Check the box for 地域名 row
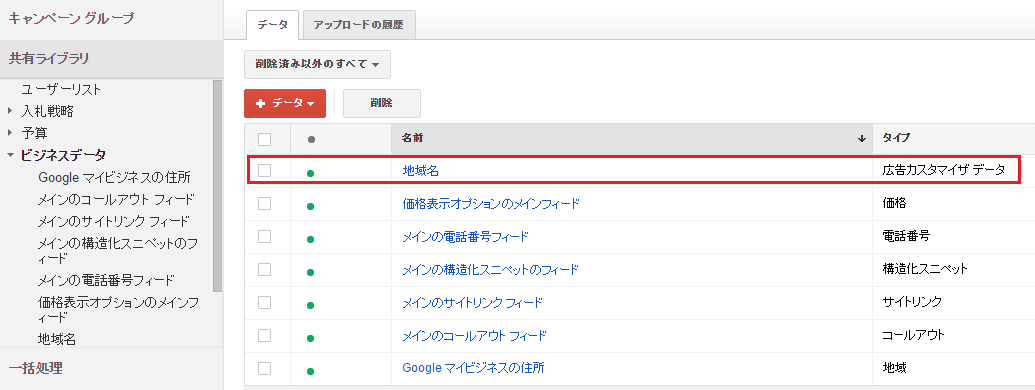Image resolution: width=1035 pixels, height=390 pixels. coord(265,171)
